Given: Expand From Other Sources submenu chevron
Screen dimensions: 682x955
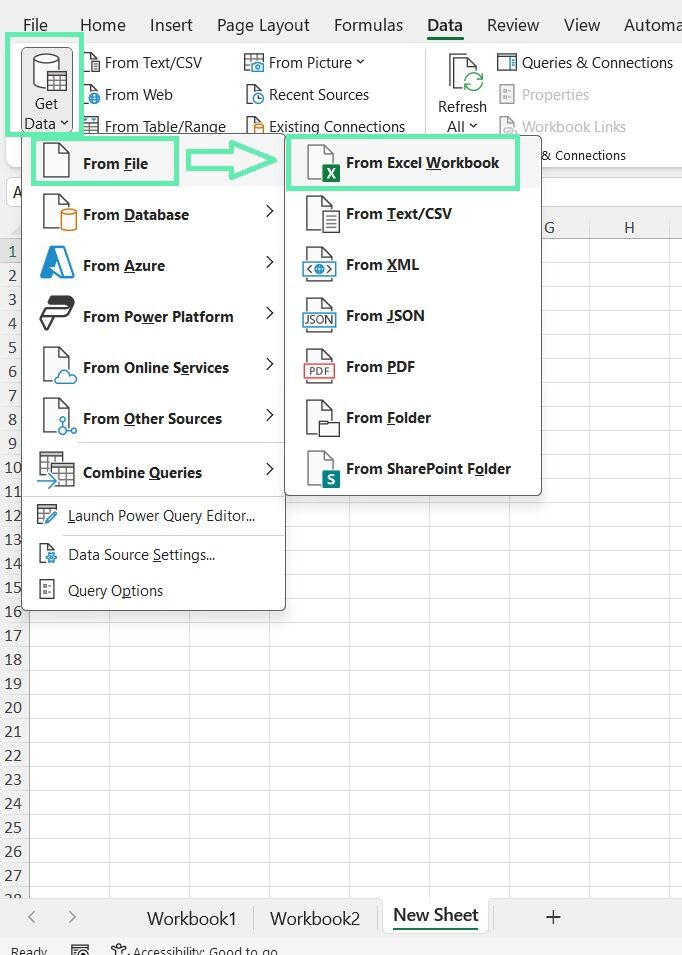Looking at the screenshot, I should pyautogui.click(x=270, y=415).
